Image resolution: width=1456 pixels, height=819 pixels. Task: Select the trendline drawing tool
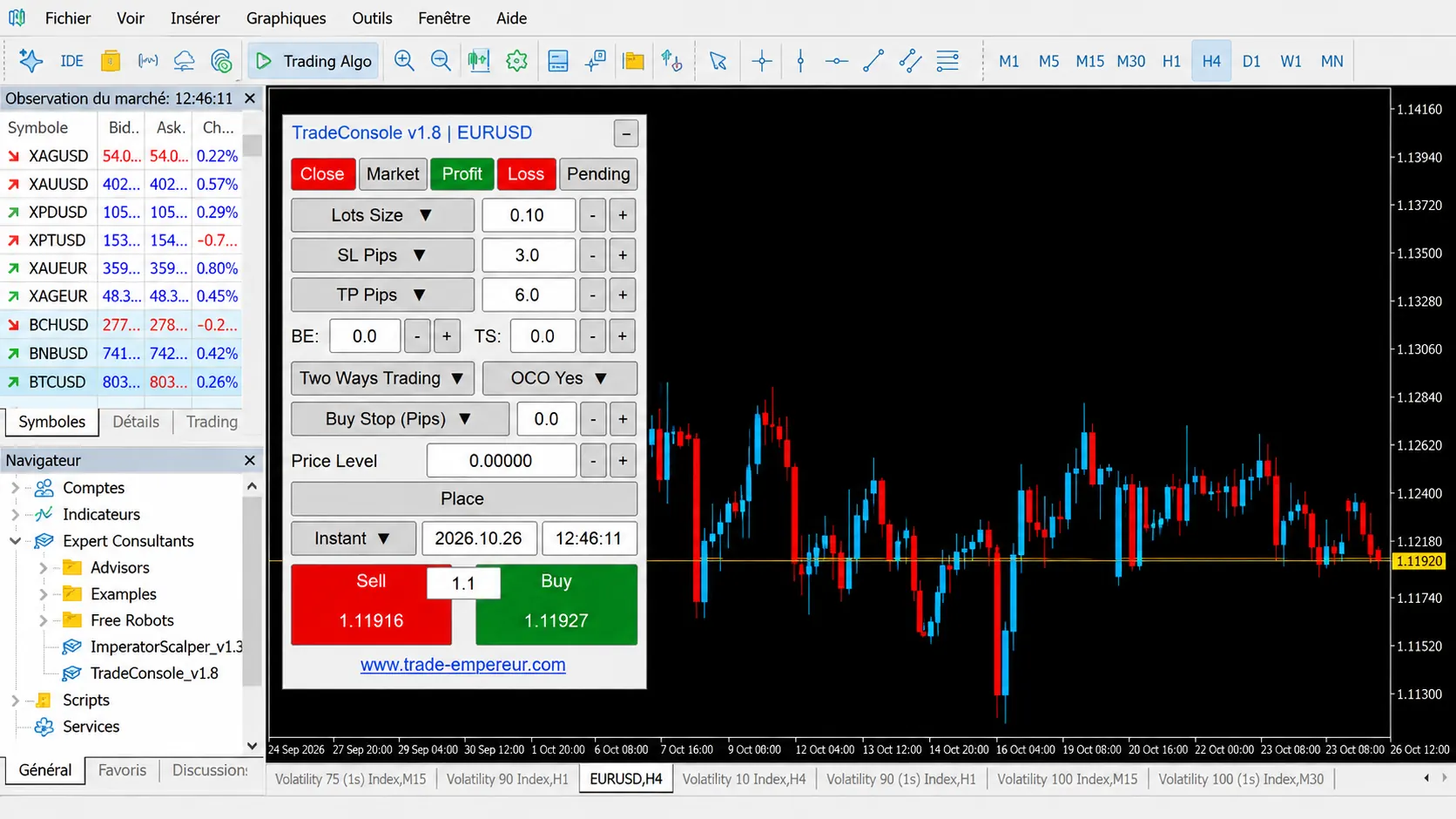pos(873,61)
